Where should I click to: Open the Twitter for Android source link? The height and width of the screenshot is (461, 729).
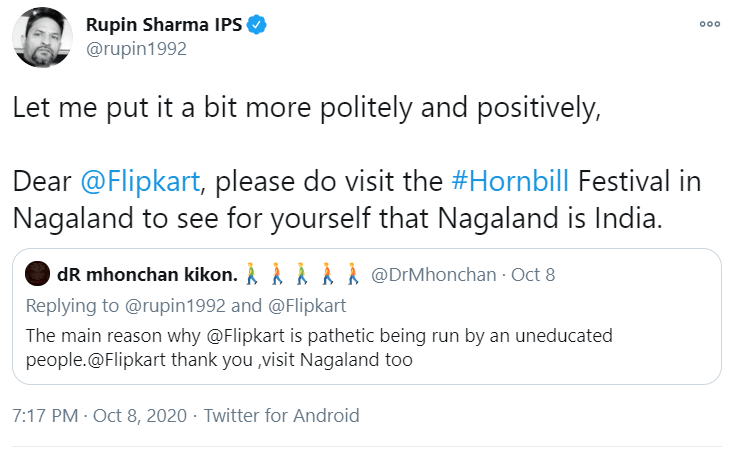click(x=281, y=415)
